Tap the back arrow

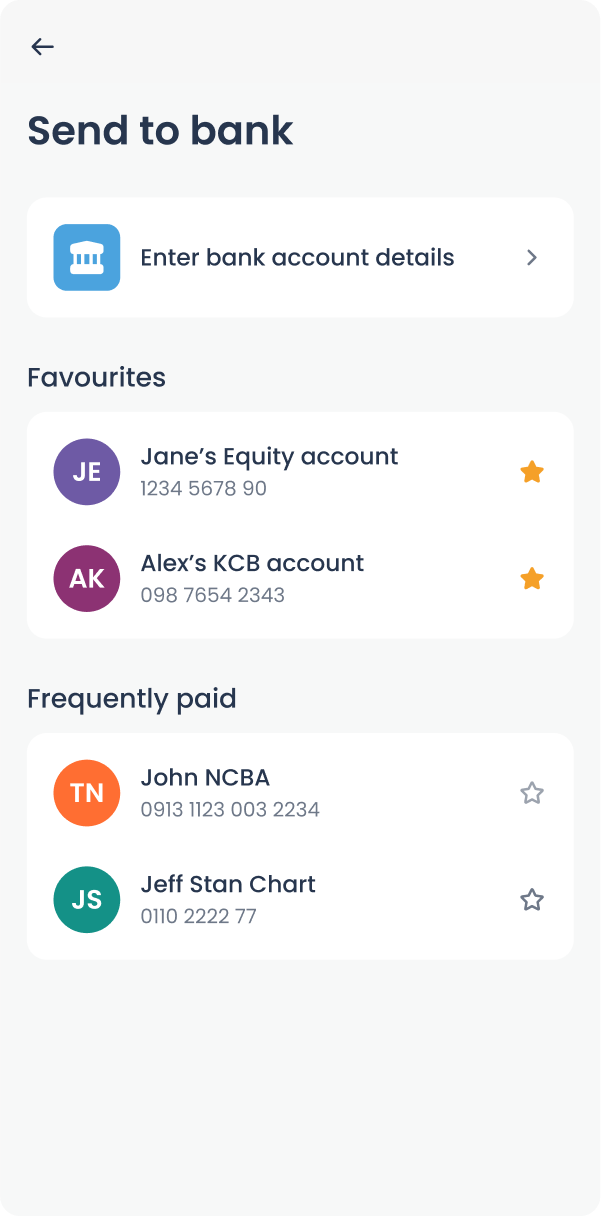click(43, 46)
